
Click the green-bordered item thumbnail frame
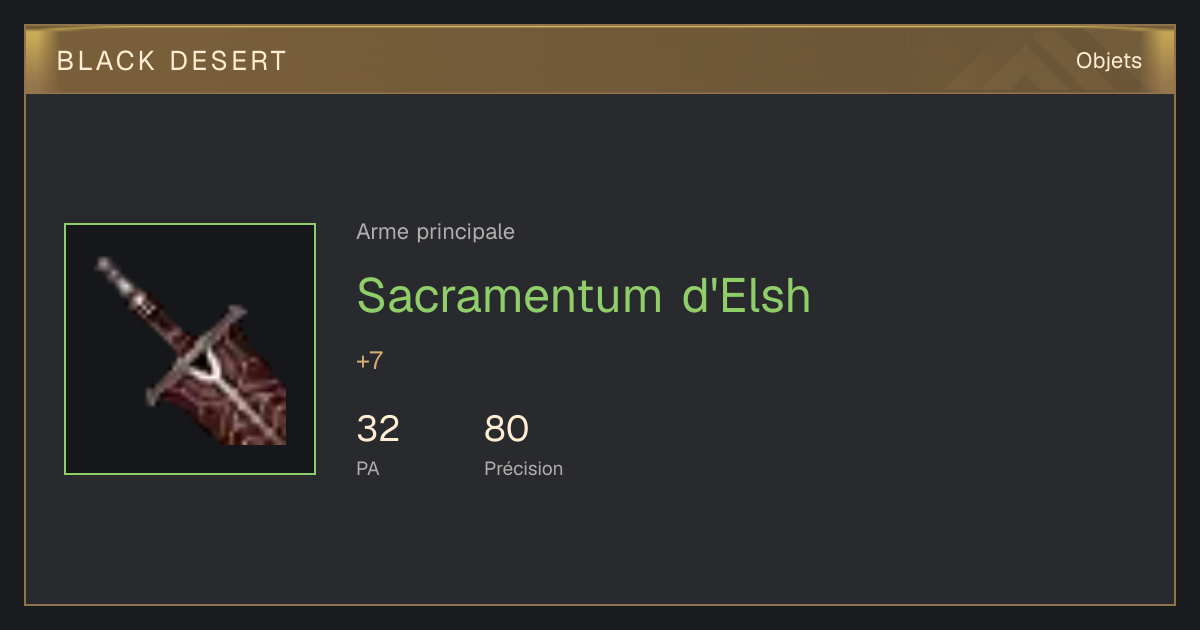(x=190, y=349)
